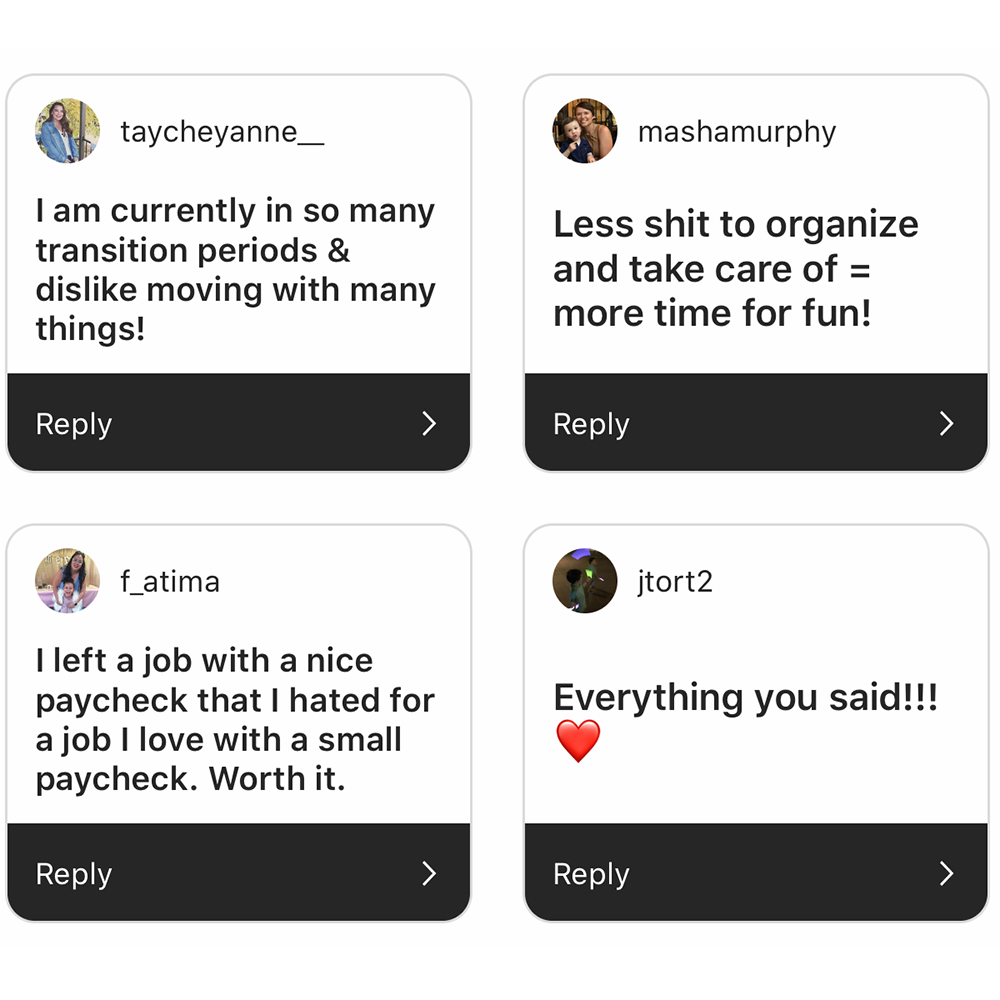
Task: Open taycheyanne__ profile picture
Action: coord(68,131)
